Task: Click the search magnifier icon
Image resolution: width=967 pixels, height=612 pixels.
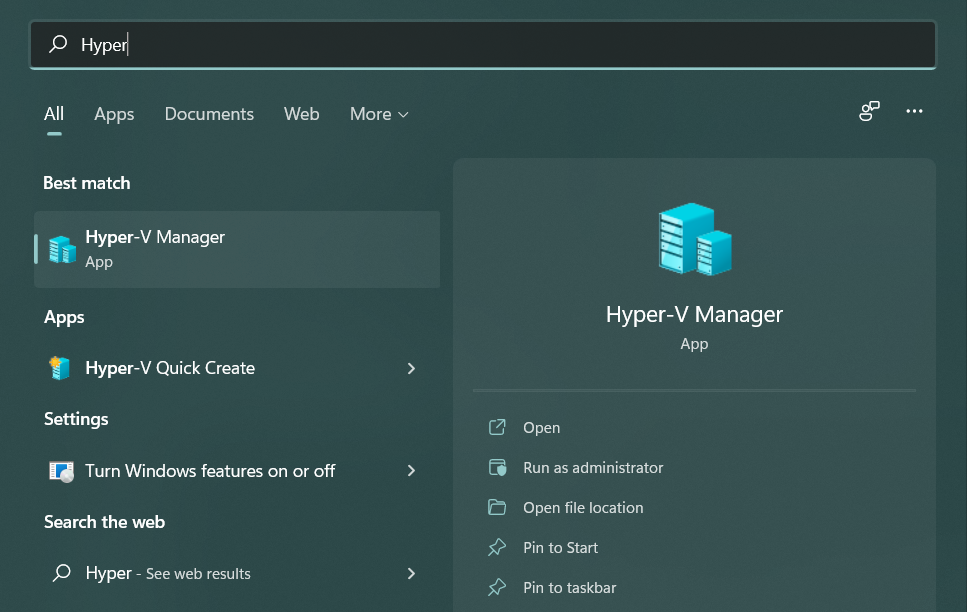Action: coord(57,44)
